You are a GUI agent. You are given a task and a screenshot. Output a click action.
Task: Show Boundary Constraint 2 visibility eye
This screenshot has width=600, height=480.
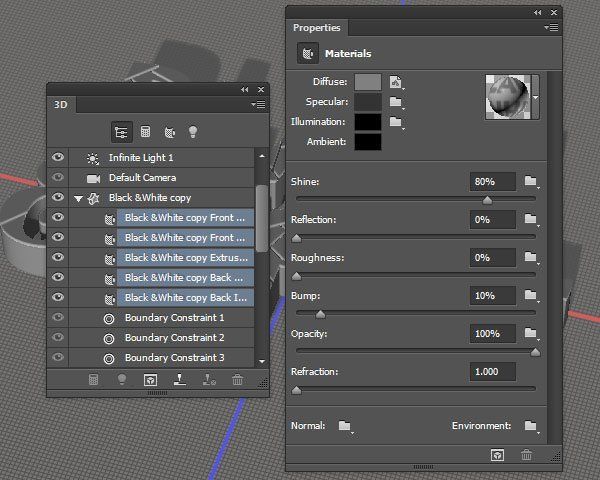point(58,337)
